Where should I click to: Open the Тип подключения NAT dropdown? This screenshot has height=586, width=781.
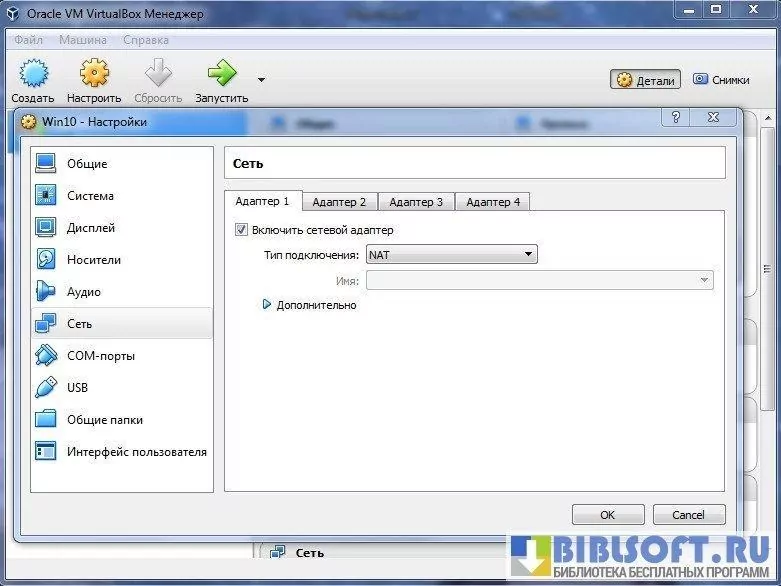pyautogui.click(x=452, y=255)
